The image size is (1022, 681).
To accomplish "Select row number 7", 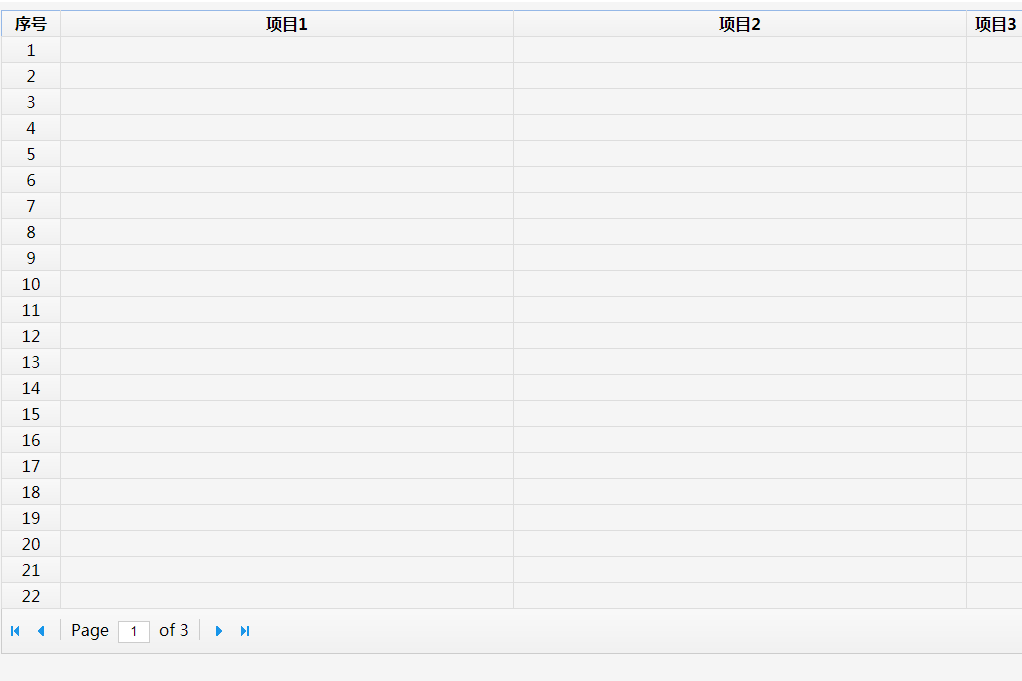I will [x=31, y=206].
